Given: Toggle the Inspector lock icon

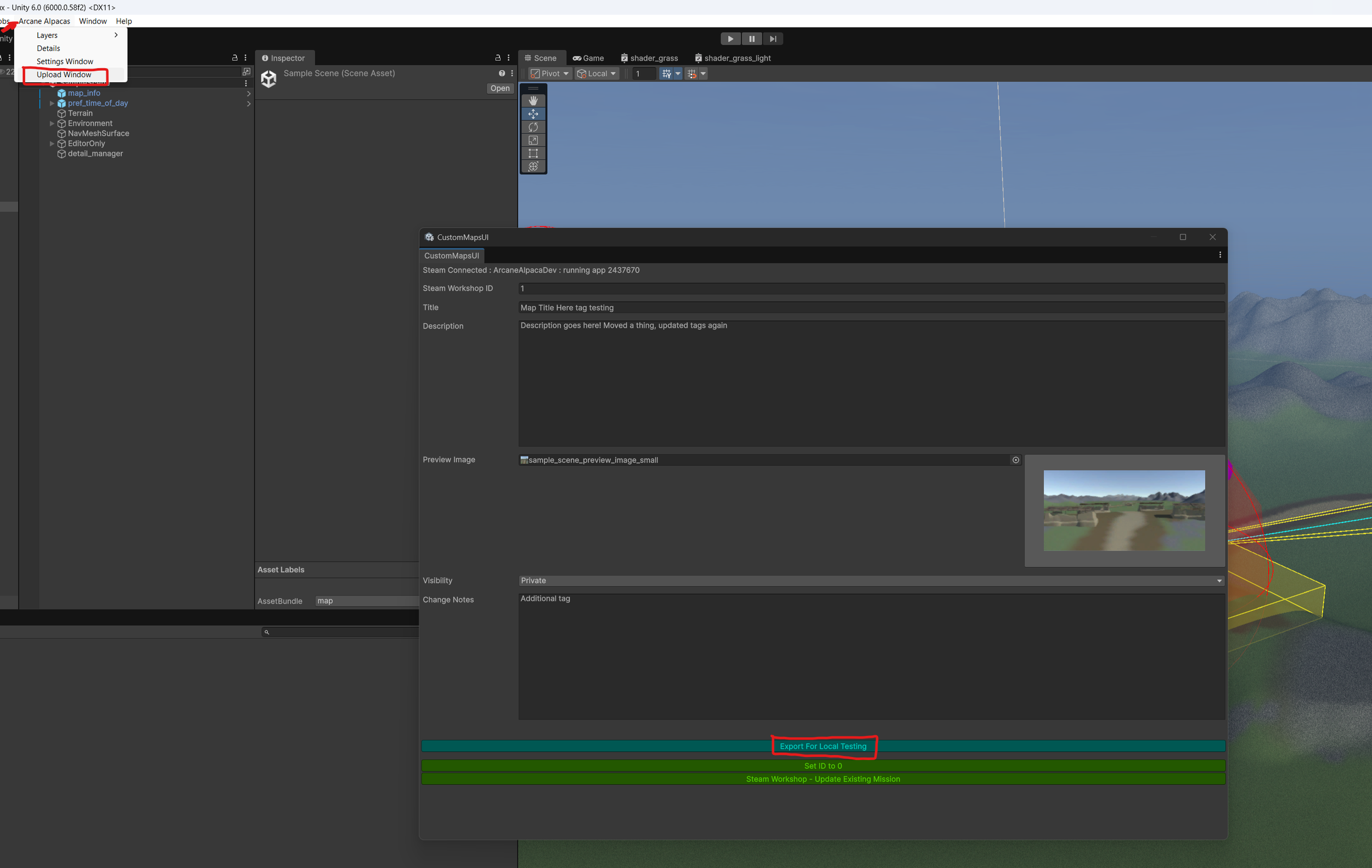Looking at the screenshot, I should (x=497, y=58).
